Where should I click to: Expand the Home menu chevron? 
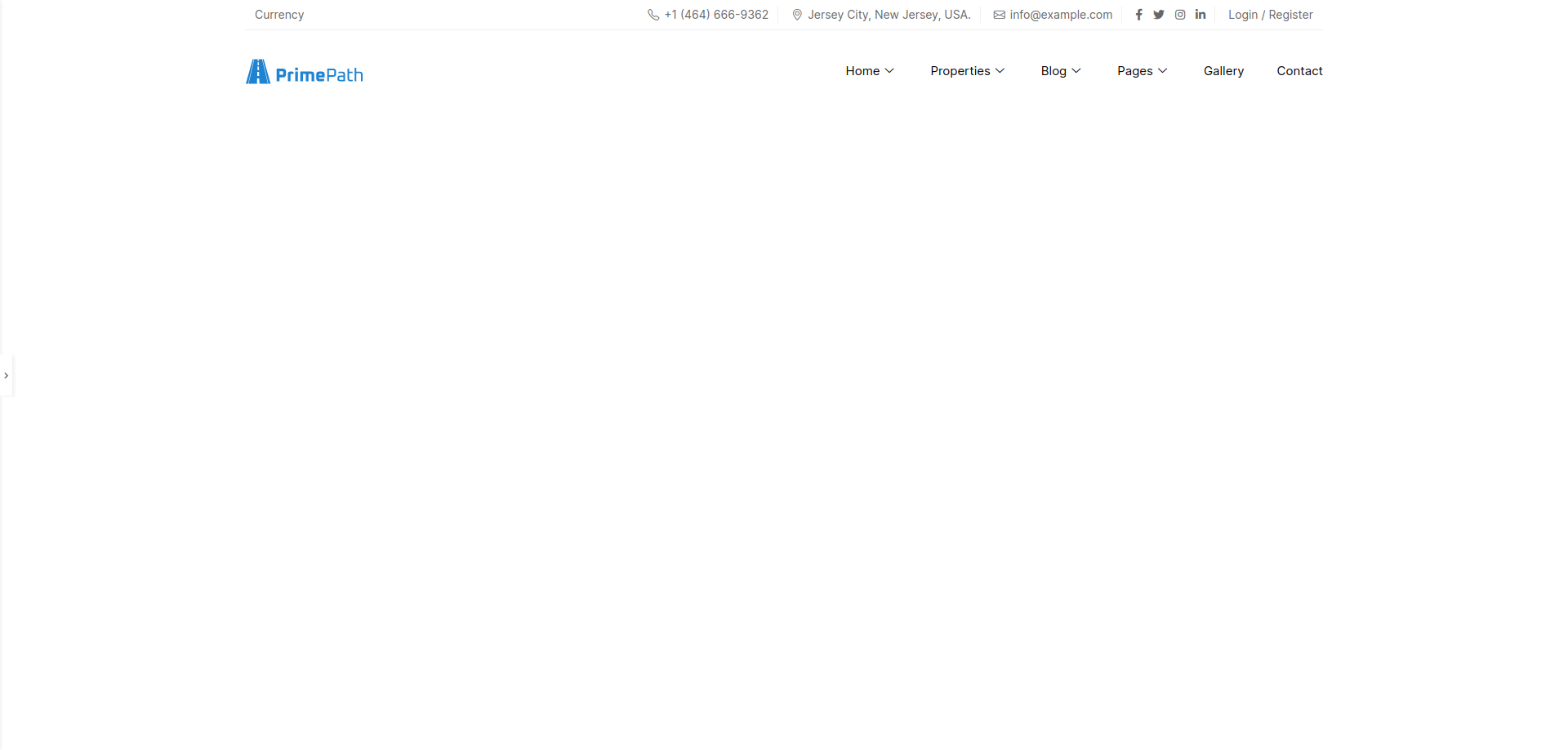pos(889,71)
